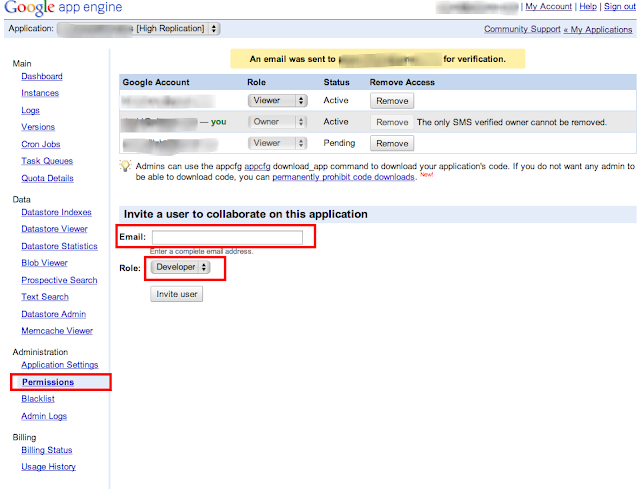
Task: Open the Admin Logs page
Action: click(44, 416)
